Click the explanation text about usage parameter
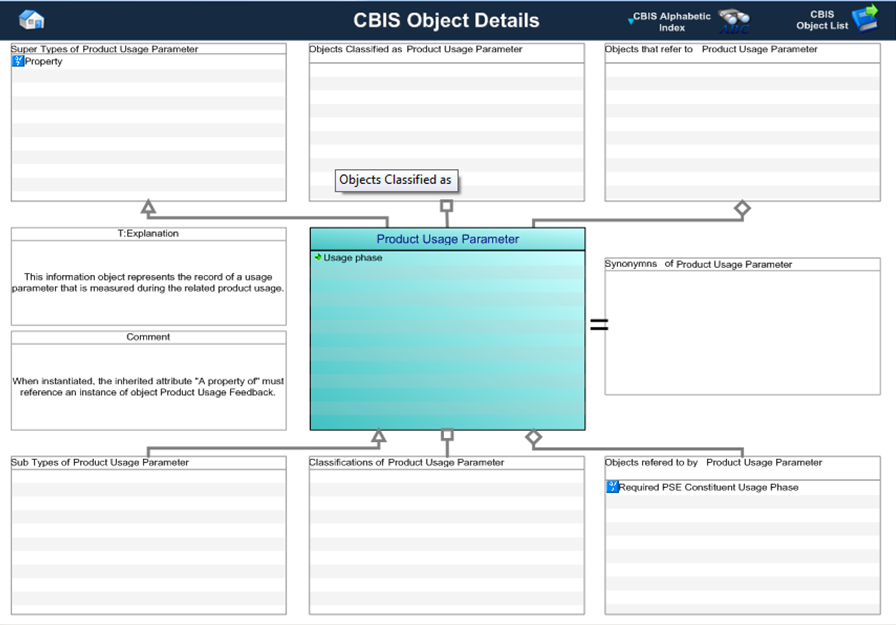This screenshot has height=625, width=896. click(148, 282)
